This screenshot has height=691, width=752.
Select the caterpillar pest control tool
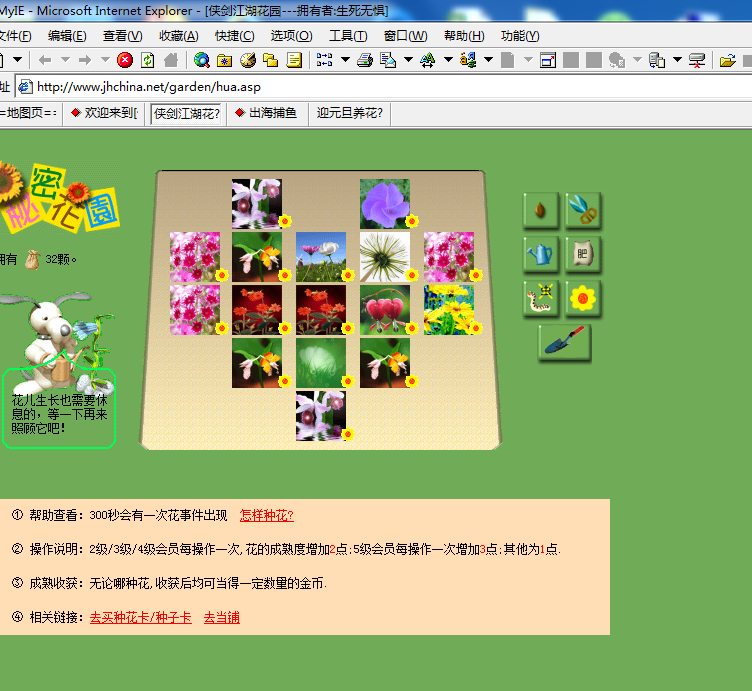click(540, 298)
